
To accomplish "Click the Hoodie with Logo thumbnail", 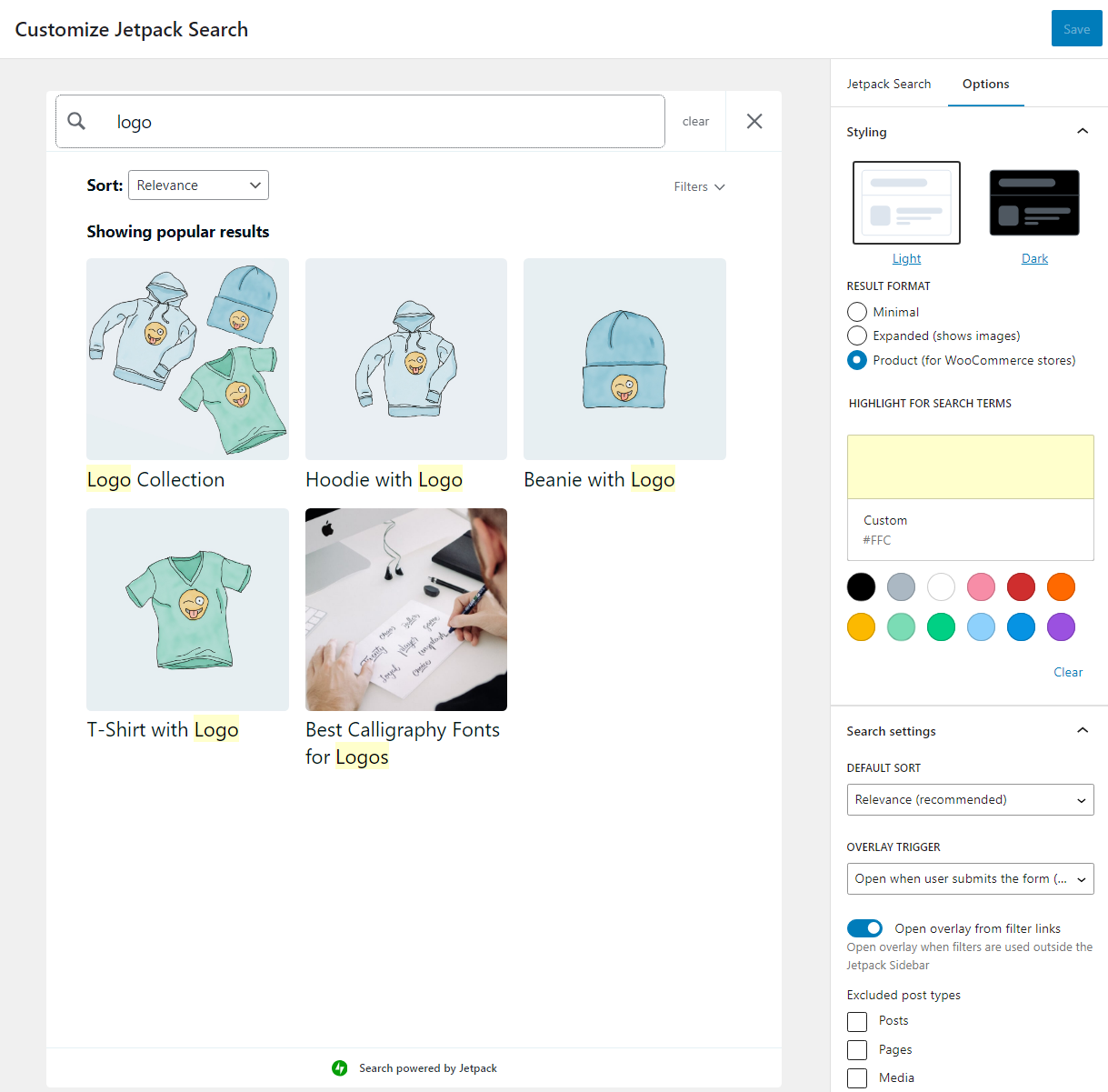I will pos(406,359).
